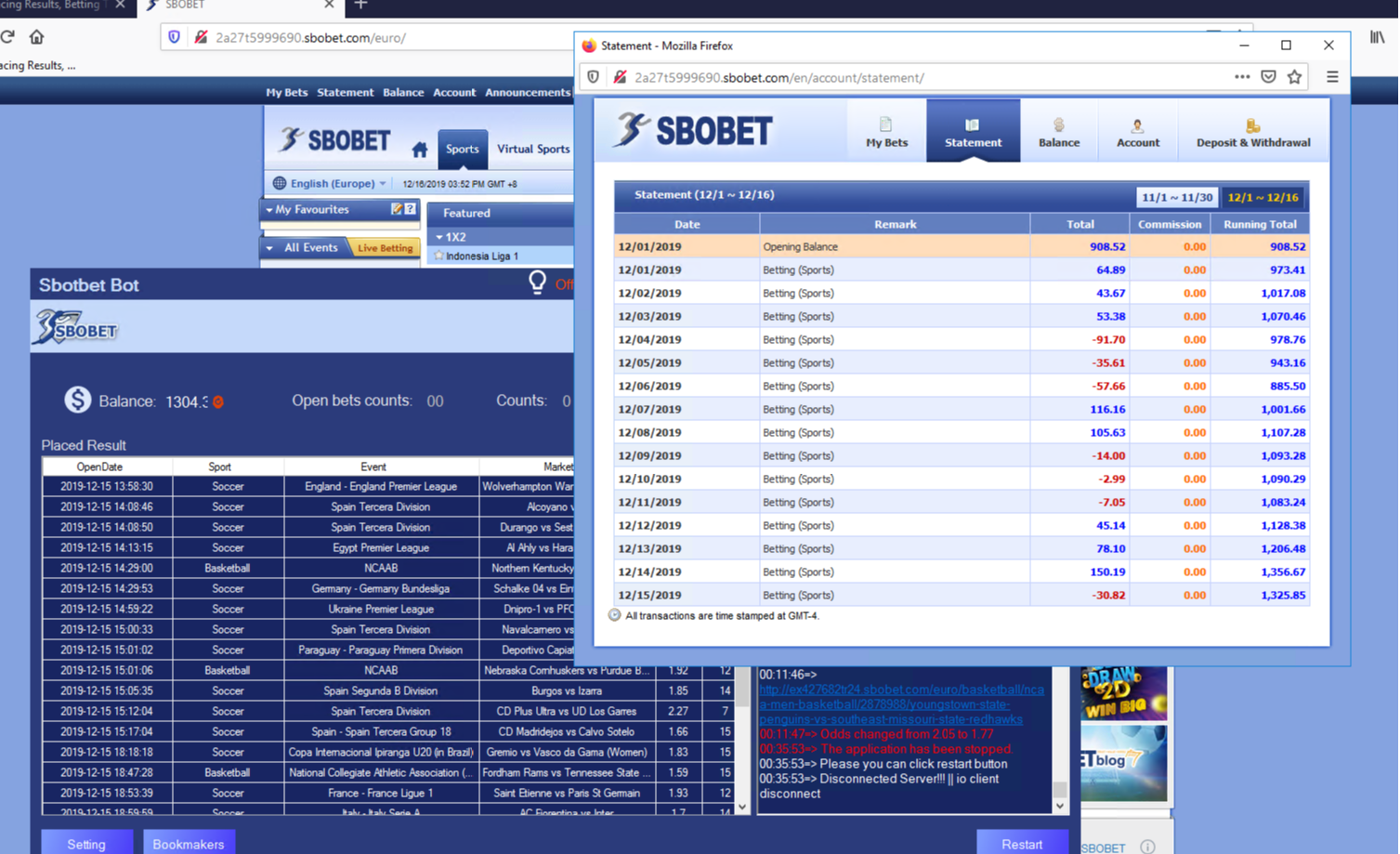Select Statement tab in Statement window

click(973, 131)
